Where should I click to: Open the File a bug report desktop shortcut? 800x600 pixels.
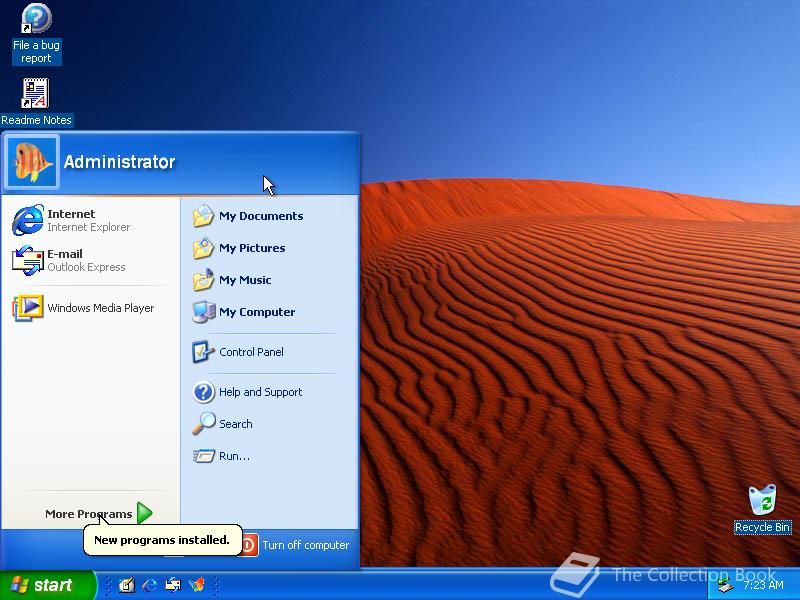36,33
